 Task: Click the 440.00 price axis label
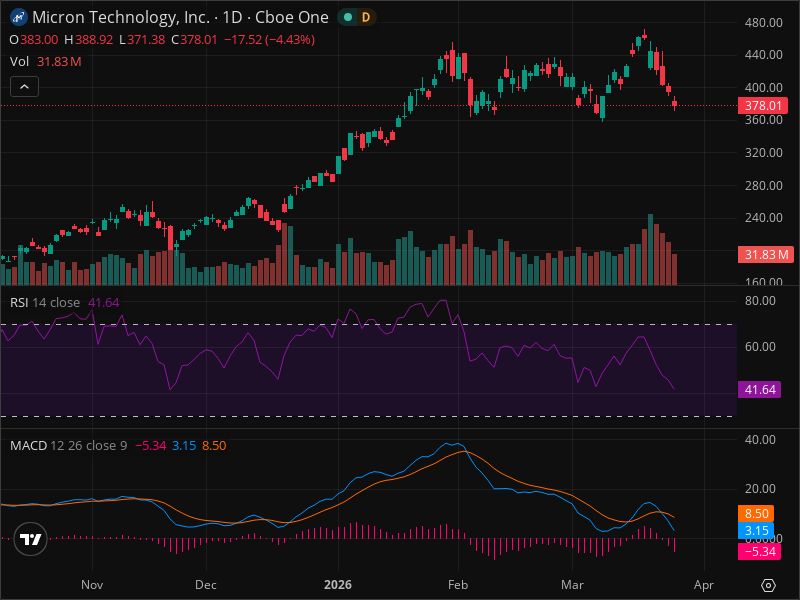tap(763, 55)
